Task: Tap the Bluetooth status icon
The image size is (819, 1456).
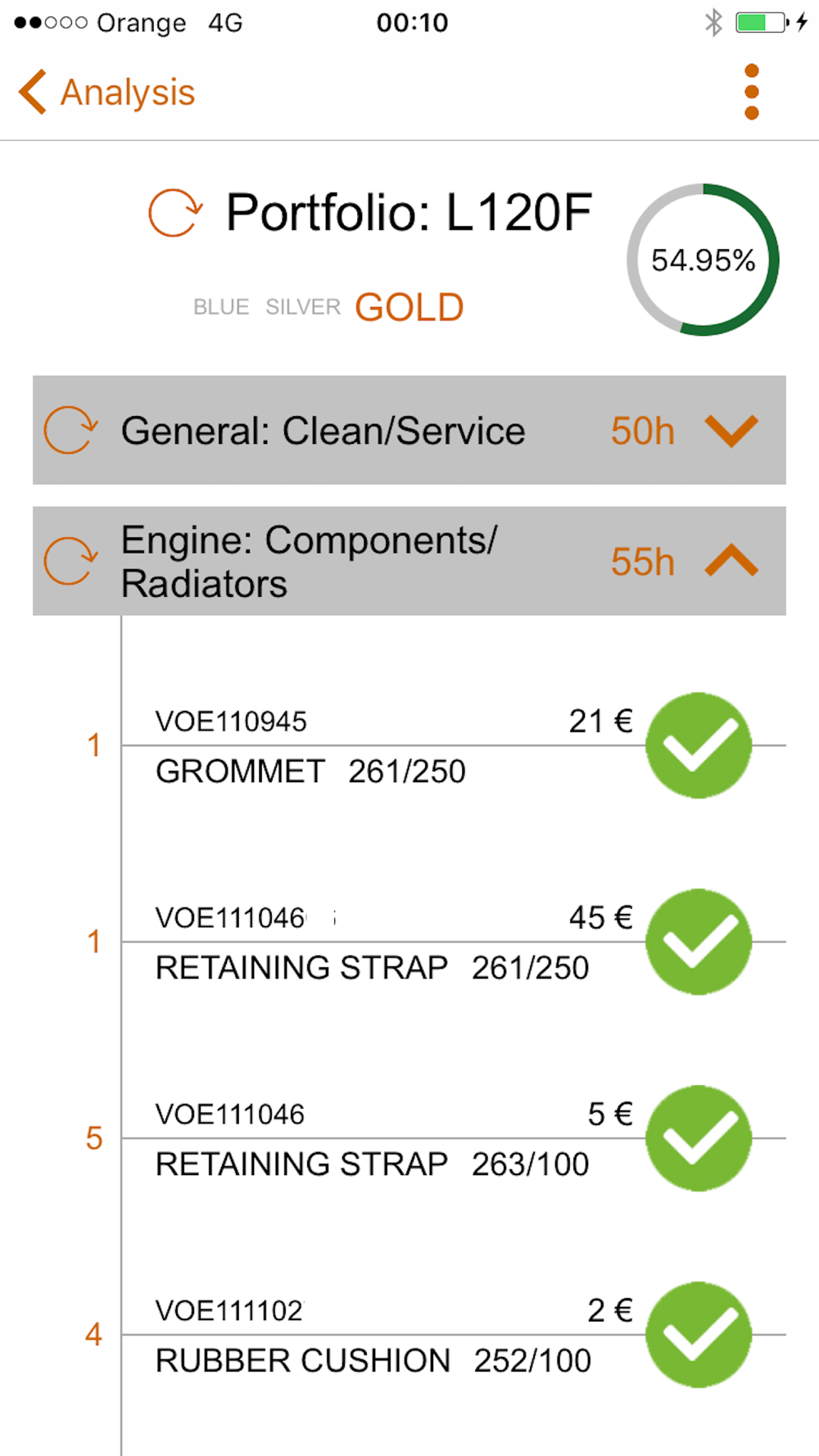Action: tap(713, 22)
